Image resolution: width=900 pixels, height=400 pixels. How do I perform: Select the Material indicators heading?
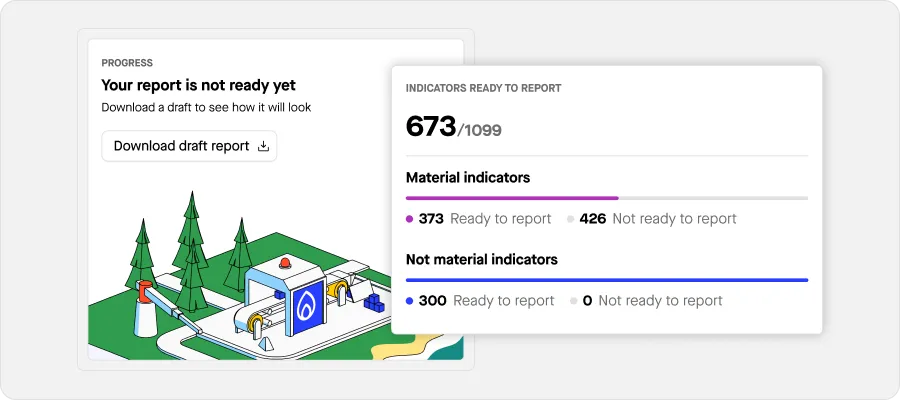[x=468, y=177]
